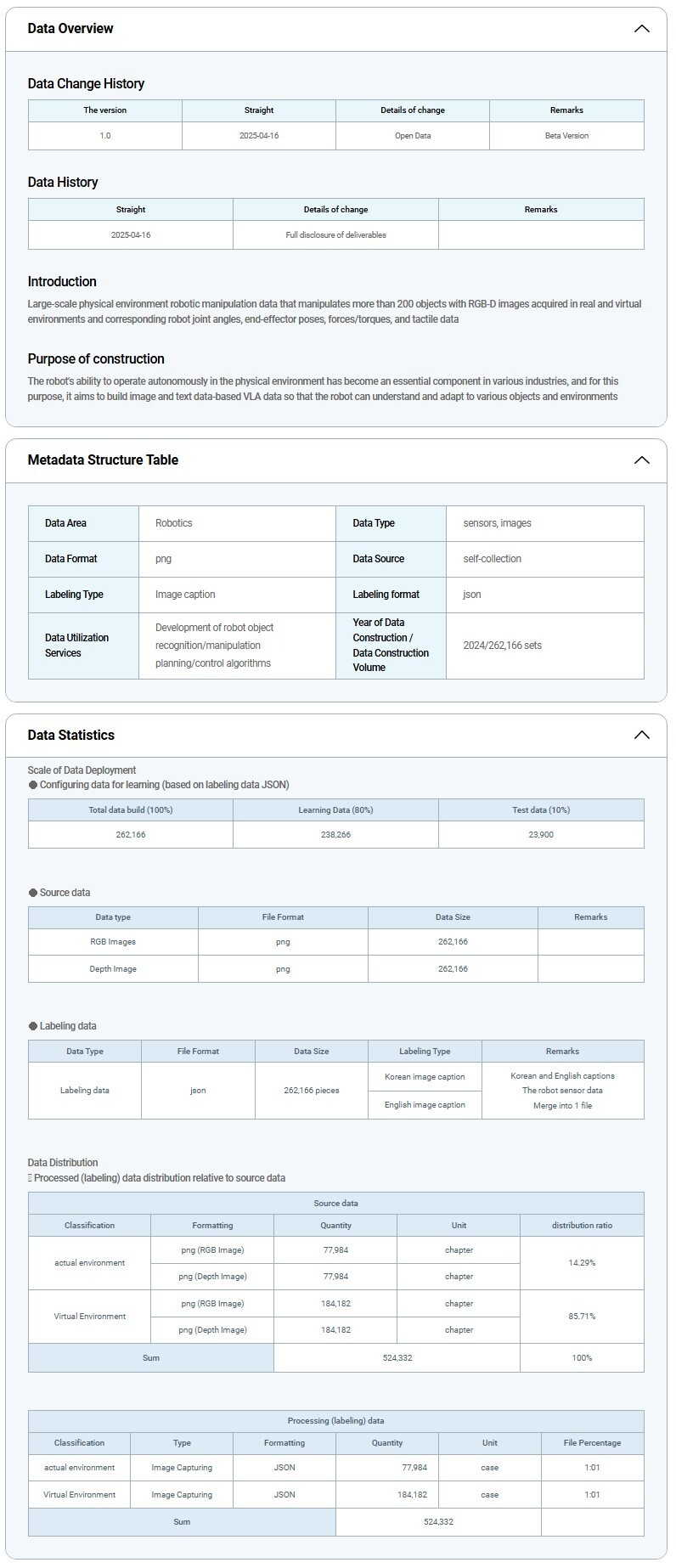Click the Introduction heading
Viewport: 676px width, 1568px height.
point(62,282)
